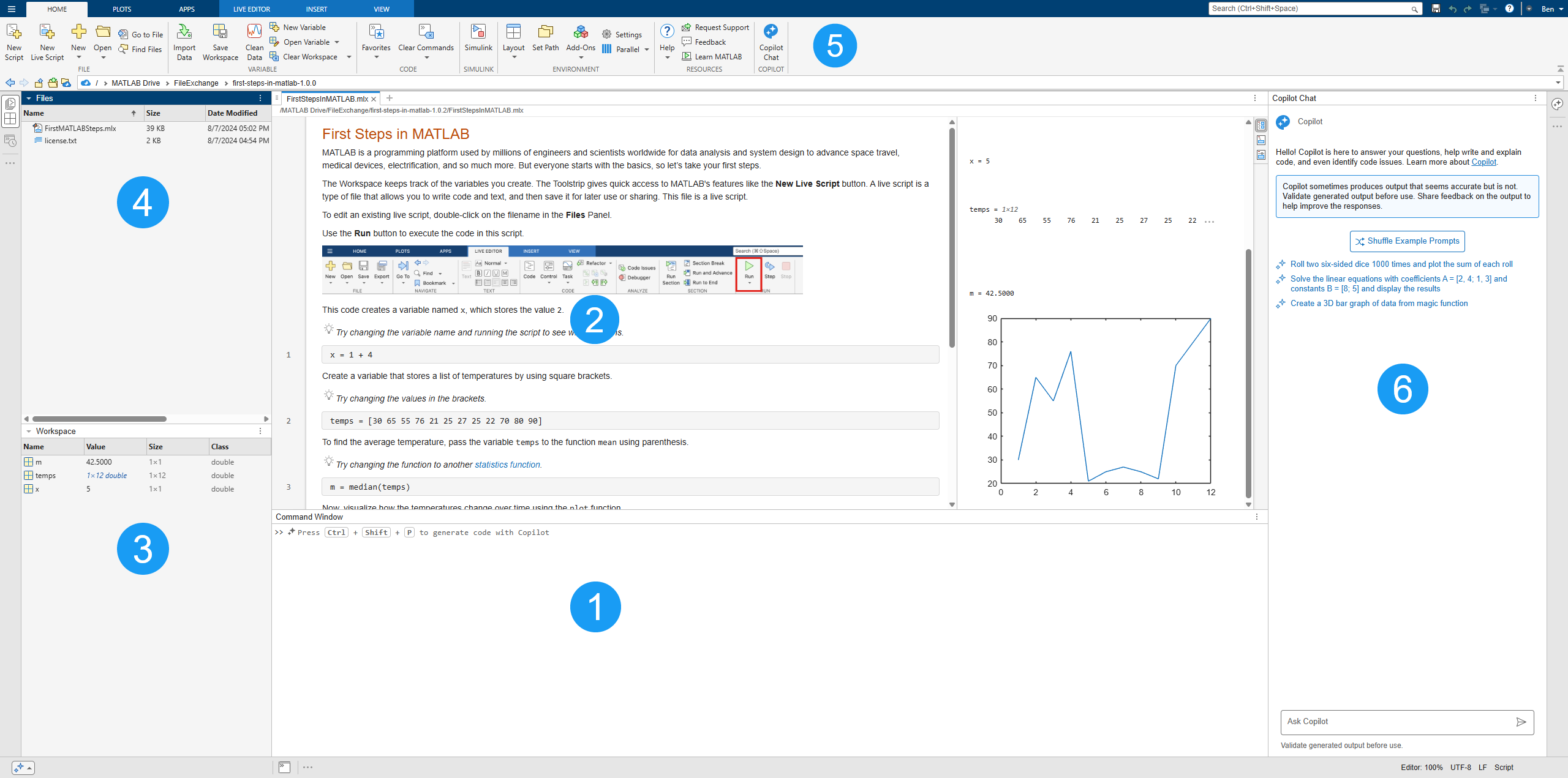
Task: Switch to the VIEW tab
Action: pos(382,9)
